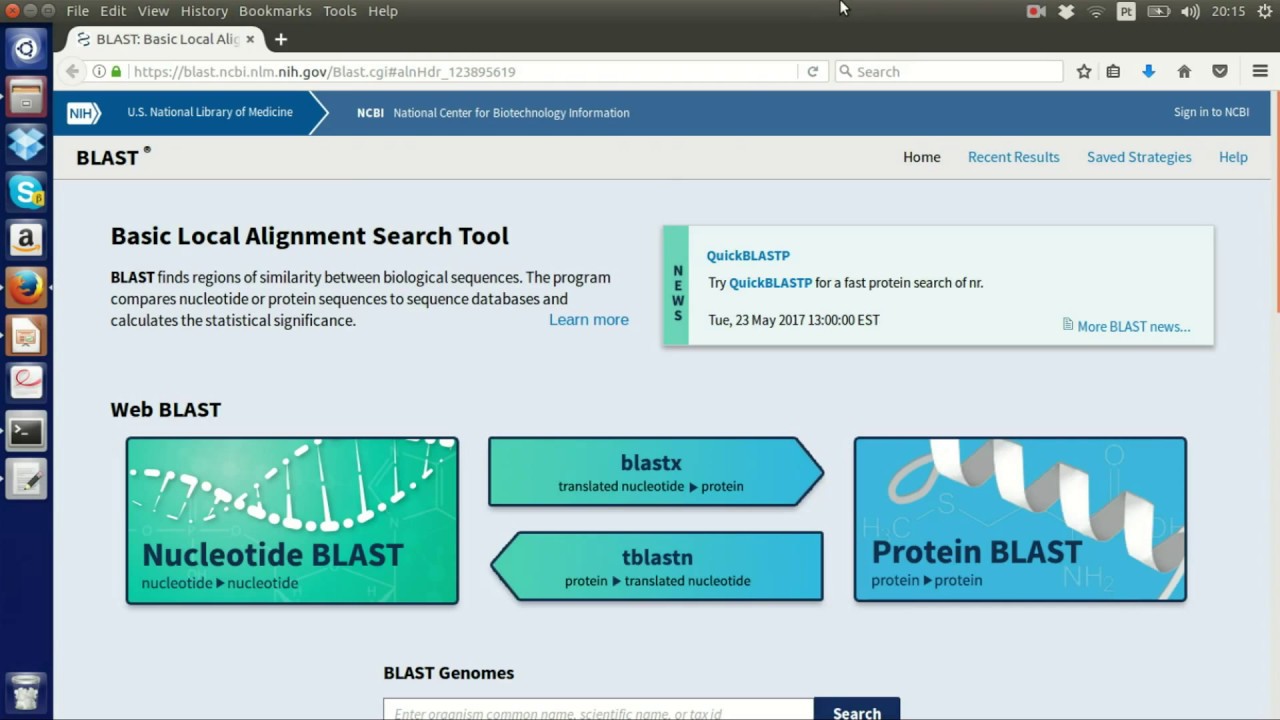Open the red circular app launcher icon
Screen dimensions: 1280x720
click(x=26, y=385)
